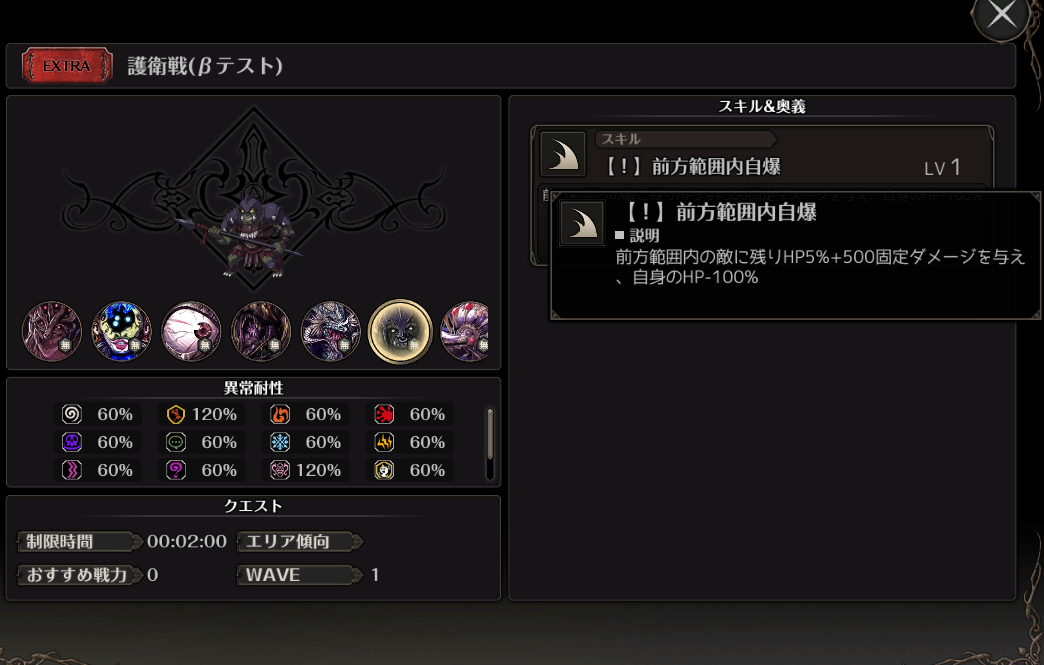This screenshot has height=665, width=1044.
Task: Click the purple skull poison resistance icon
Action: point(72,442)
